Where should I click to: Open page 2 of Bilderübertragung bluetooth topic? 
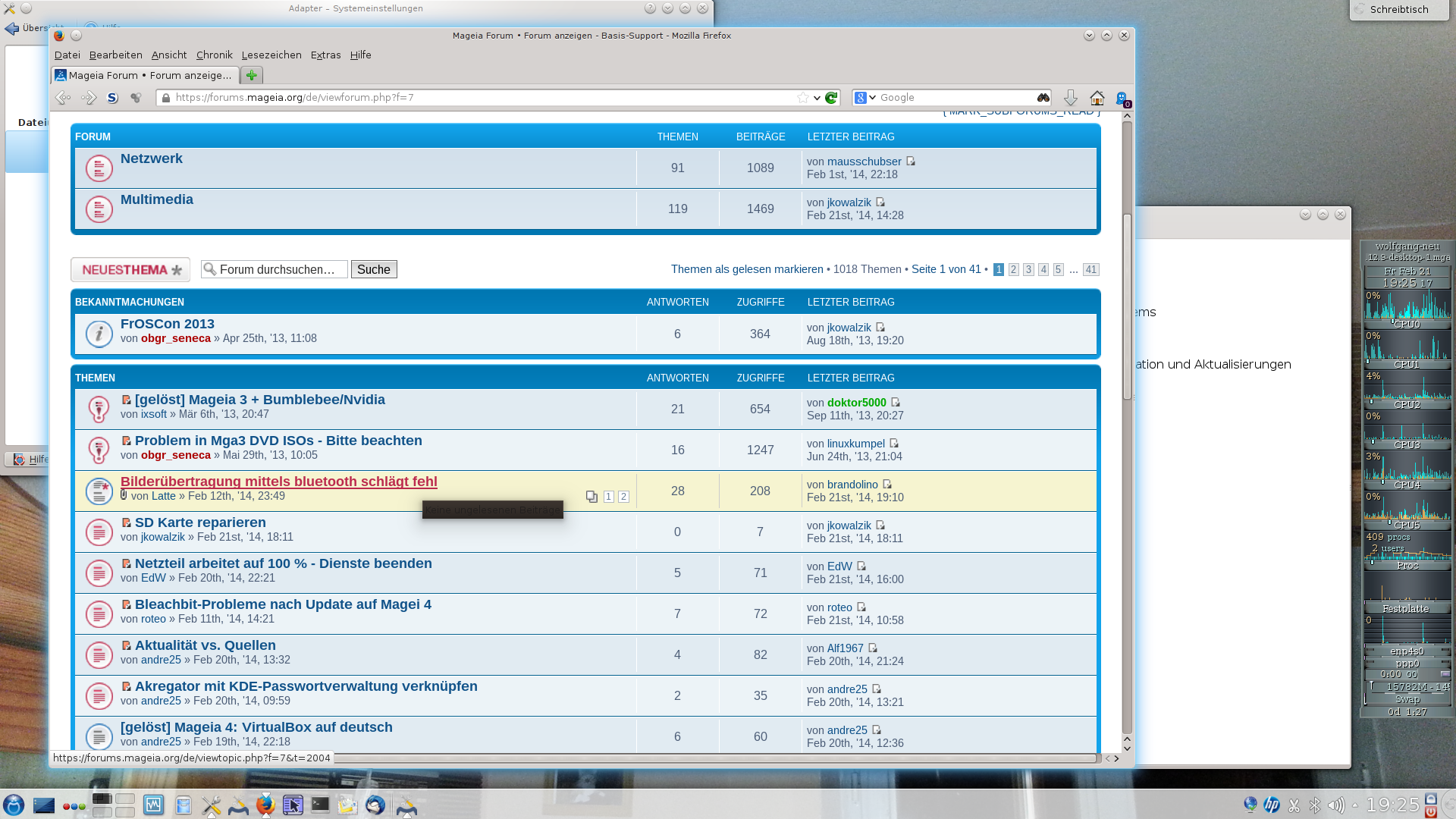point(623,497)
